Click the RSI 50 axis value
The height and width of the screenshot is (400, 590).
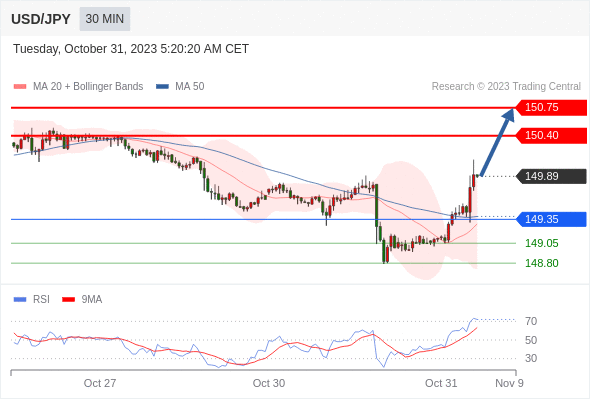tap(531, 340)
